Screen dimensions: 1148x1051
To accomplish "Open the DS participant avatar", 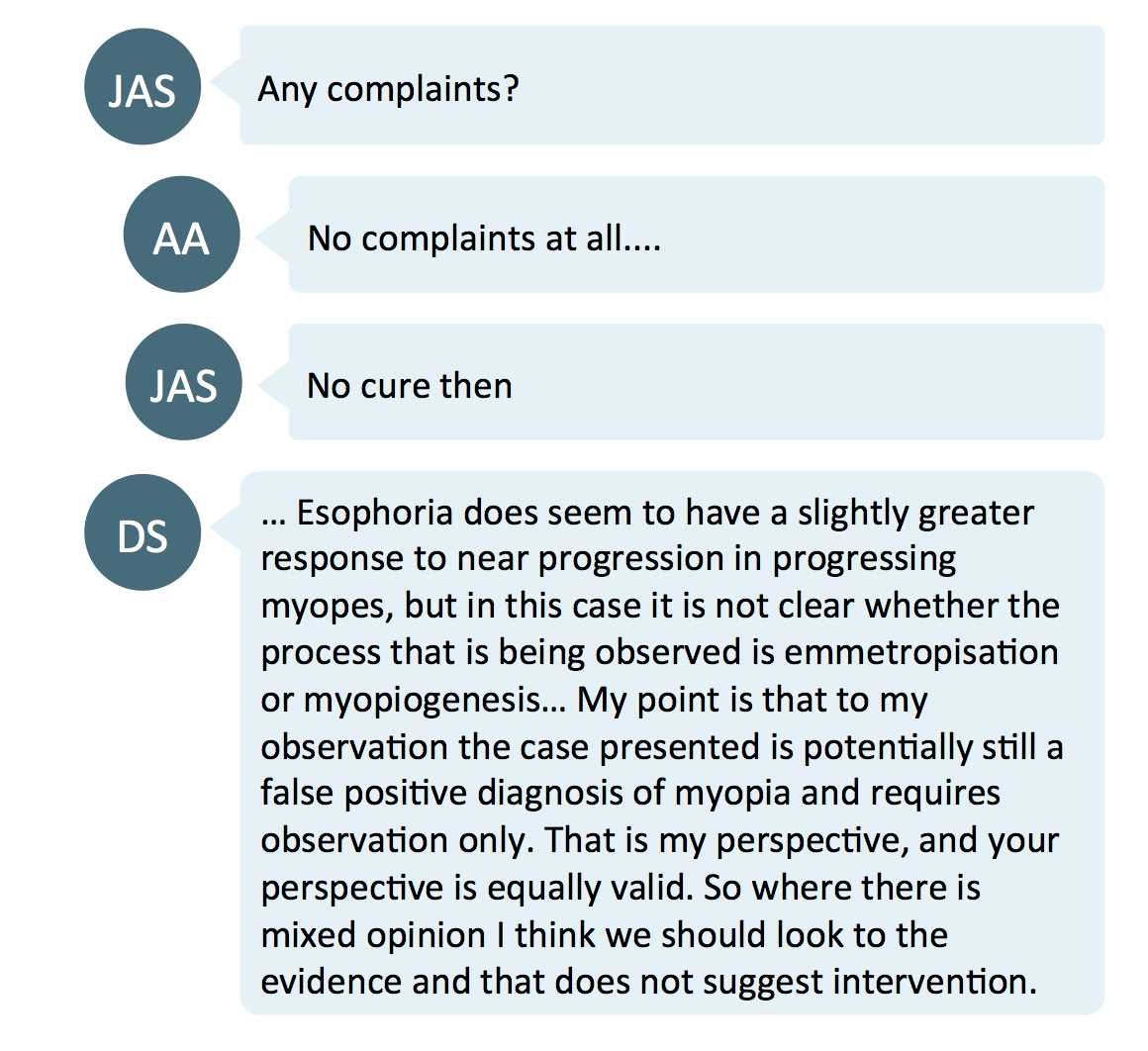I will point(143,532).
